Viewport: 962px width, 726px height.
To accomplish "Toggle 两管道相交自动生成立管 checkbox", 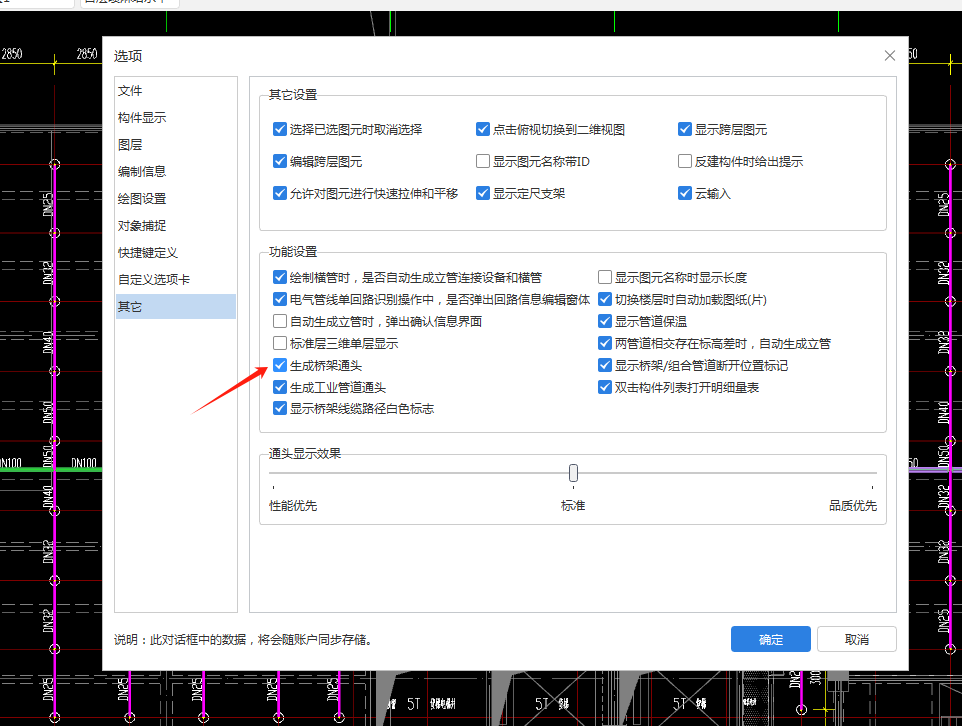I will coord(605,343).
